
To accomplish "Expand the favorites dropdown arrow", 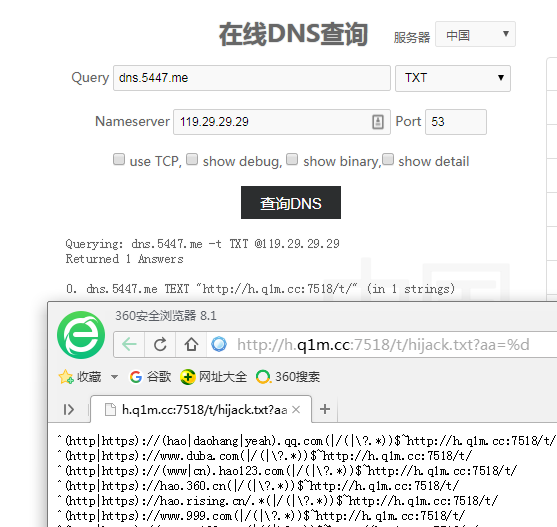I will tap(114, 377).
